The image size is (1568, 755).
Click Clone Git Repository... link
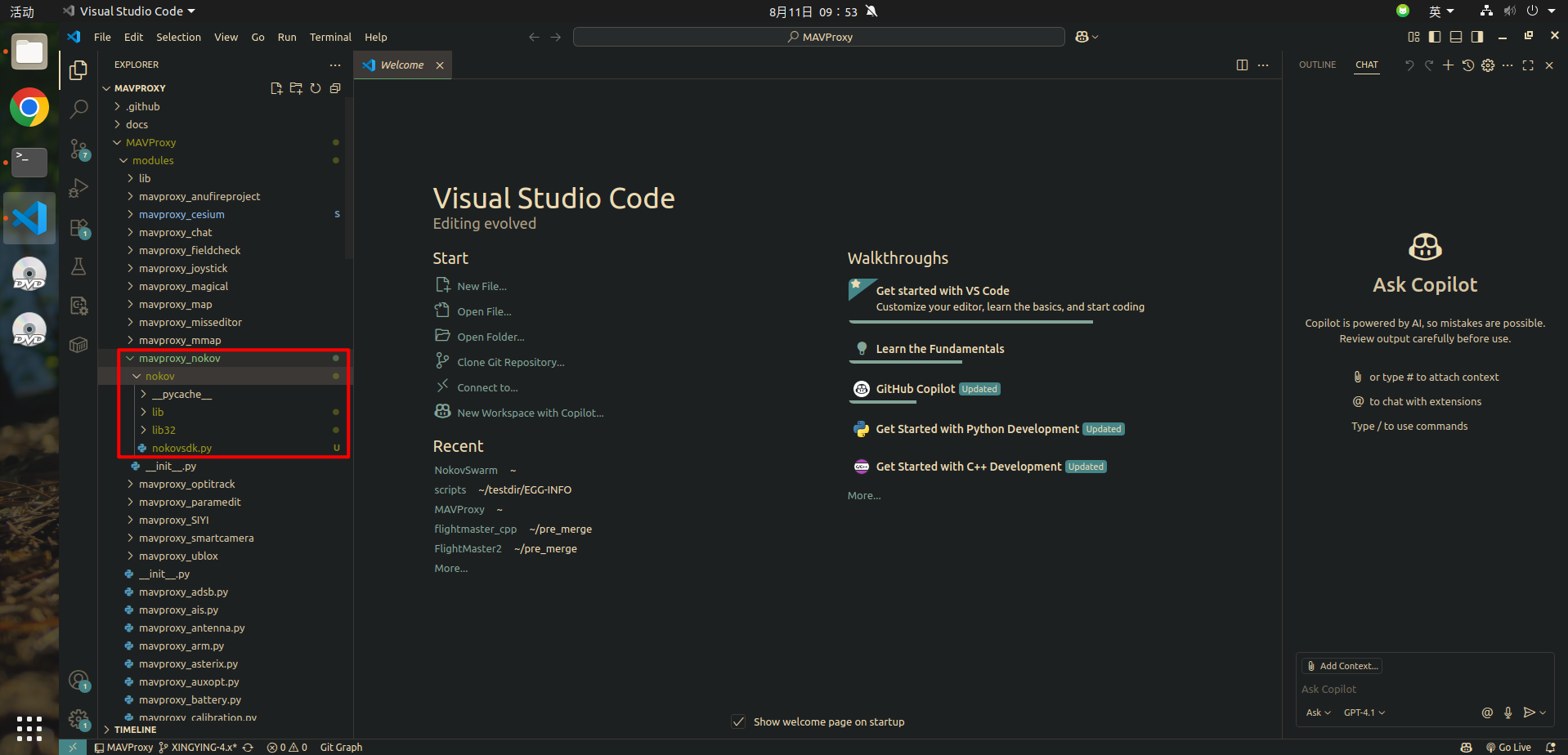[510, 362]
